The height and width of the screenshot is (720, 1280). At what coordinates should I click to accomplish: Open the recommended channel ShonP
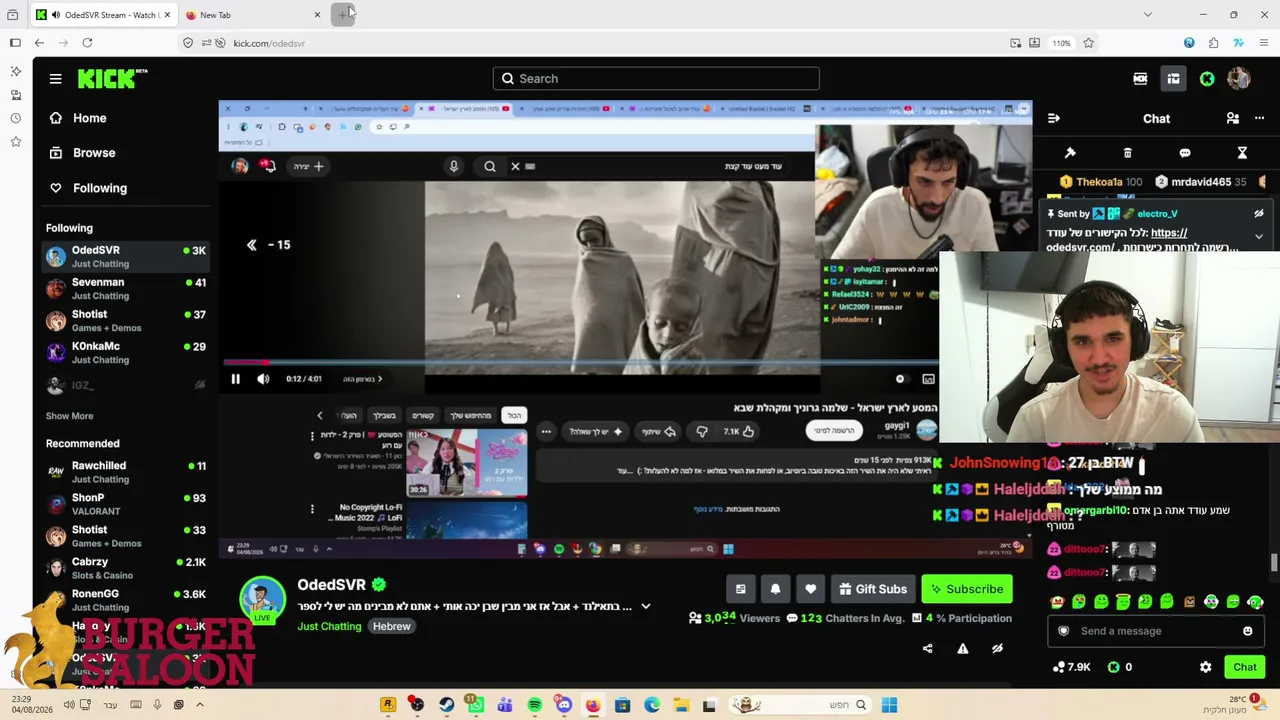(x=126, y=504)
